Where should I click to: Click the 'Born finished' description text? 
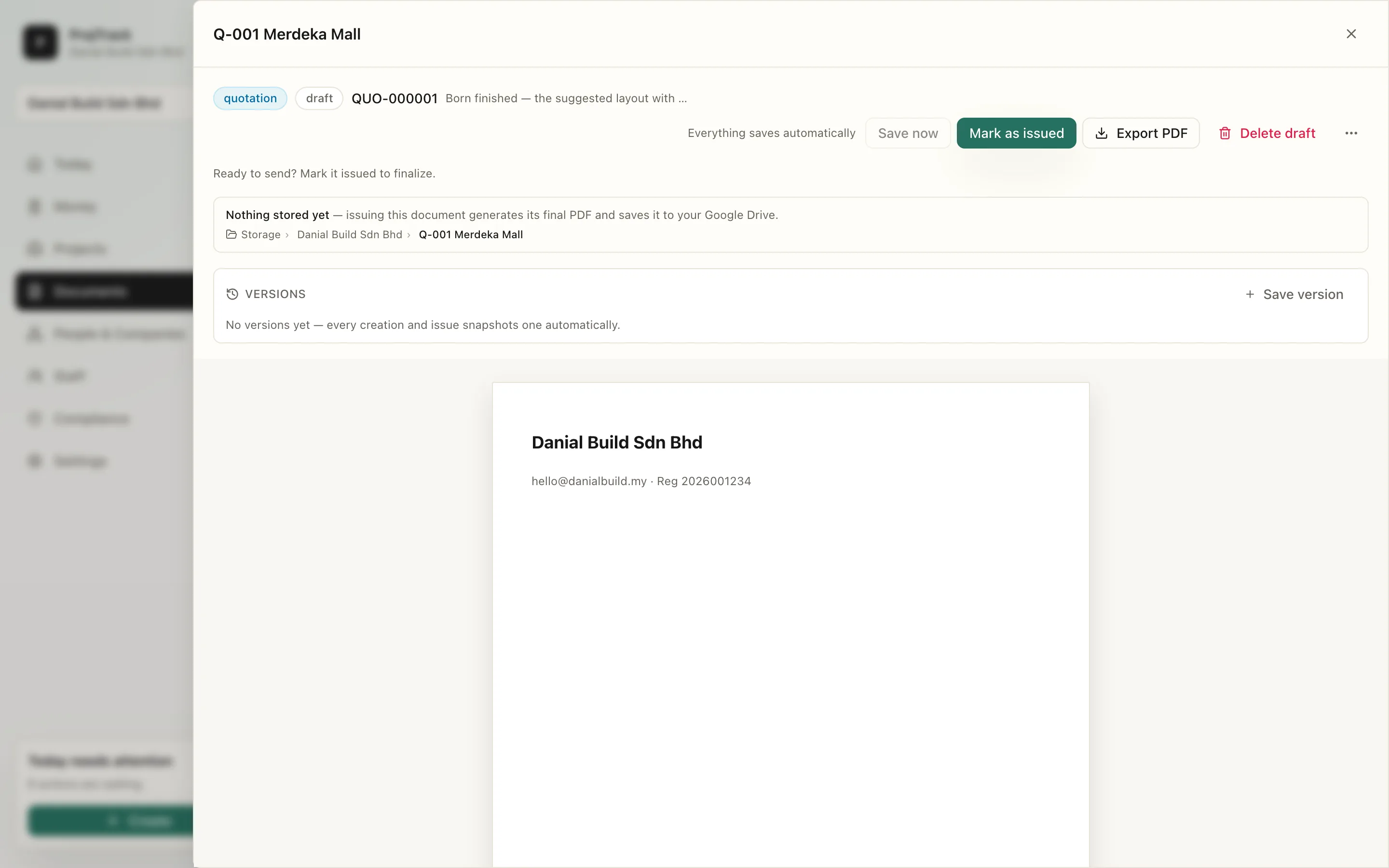[x=566, y=98]
